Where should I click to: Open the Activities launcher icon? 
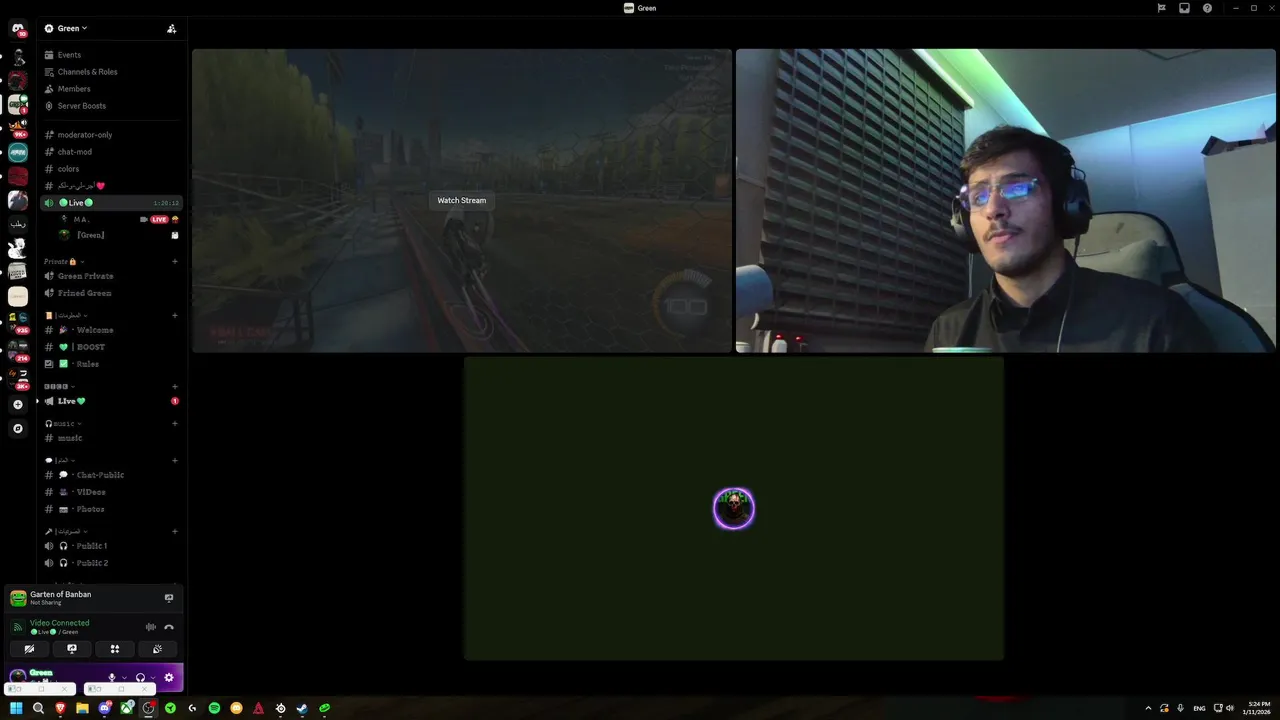coord(115,649)
